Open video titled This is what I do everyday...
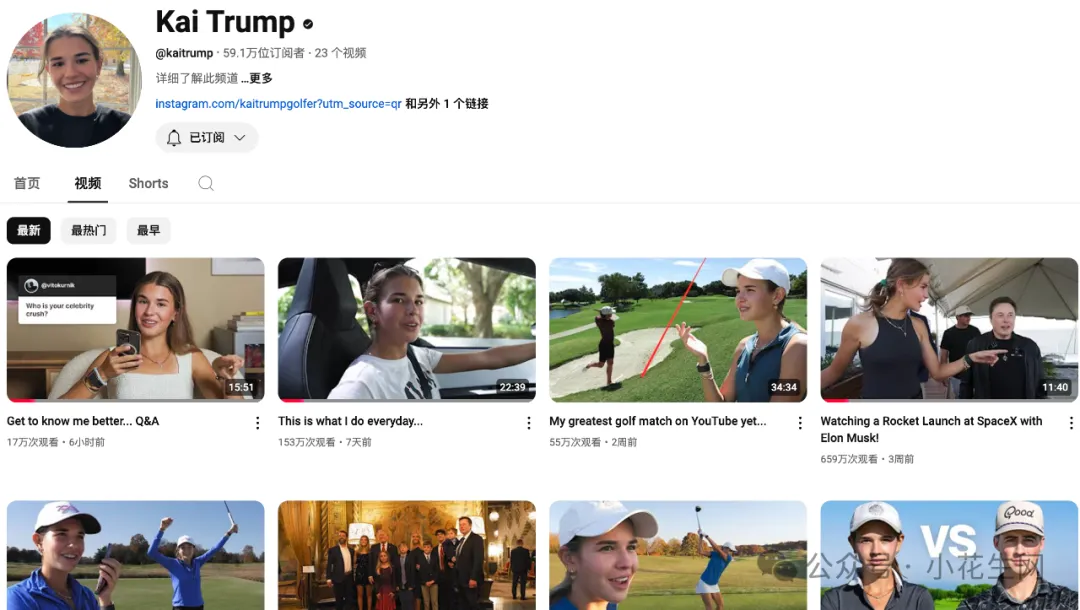The image size is (1080, 610). [351, 421]
